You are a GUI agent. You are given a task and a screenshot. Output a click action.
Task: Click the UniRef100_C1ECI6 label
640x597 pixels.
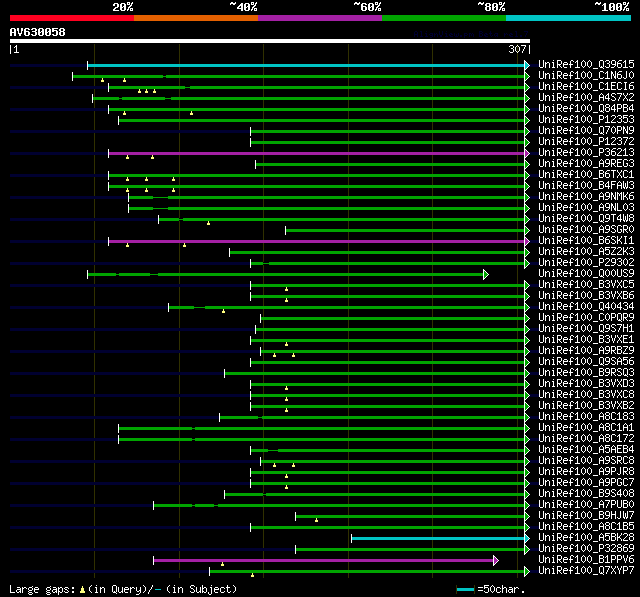pos(586,87)
